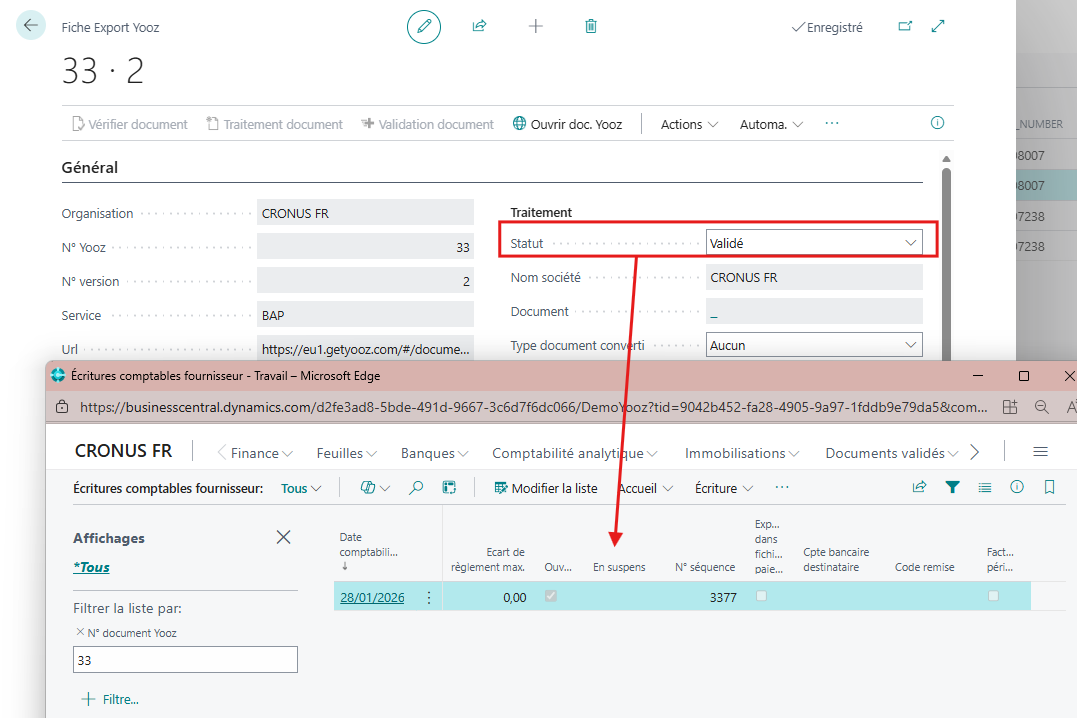Screen dimensions: 1077x718
Task: Toggle the Facture périodique checkbox in row
Action: [x=993, y=597]
